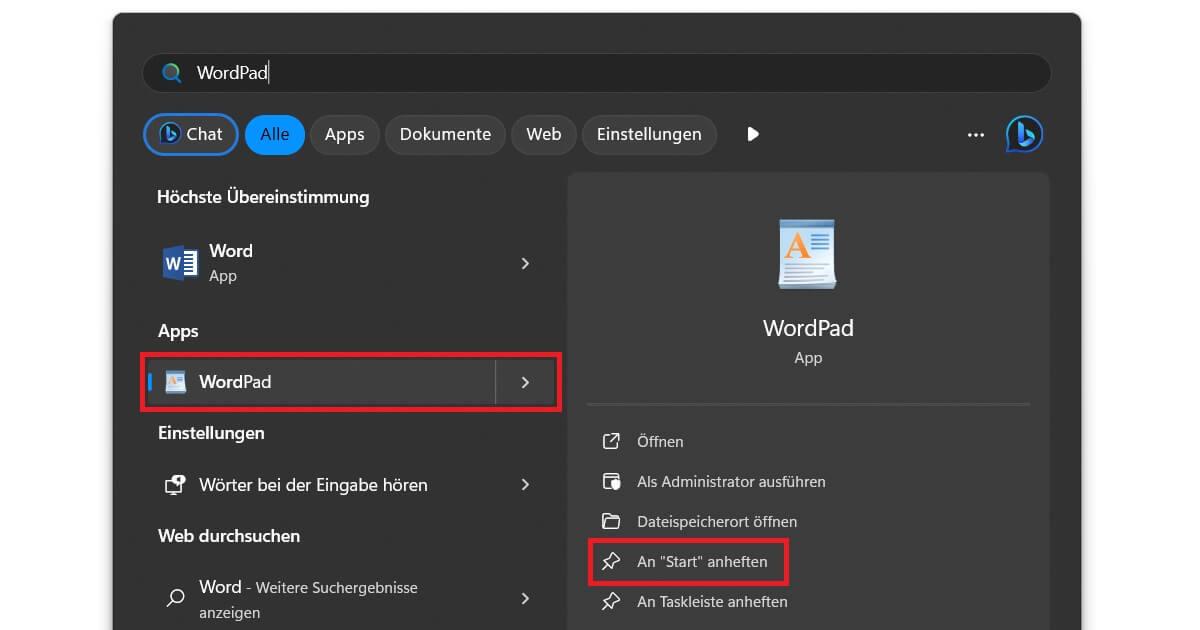Click the folder icon for Dateispeicherort öffnen

click(x=611, y=521)
